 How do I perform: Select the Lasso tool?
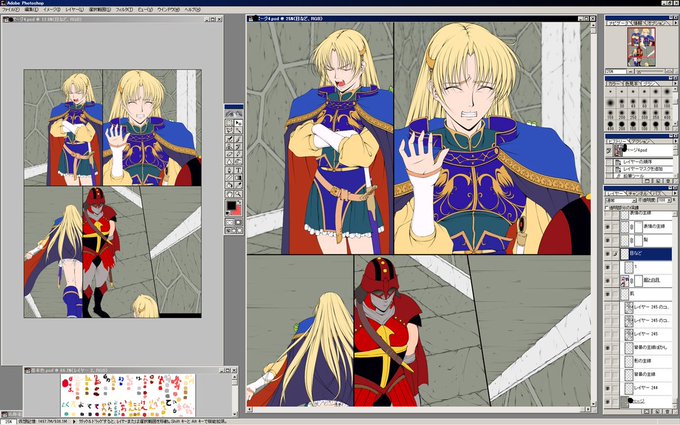(229, 130)
